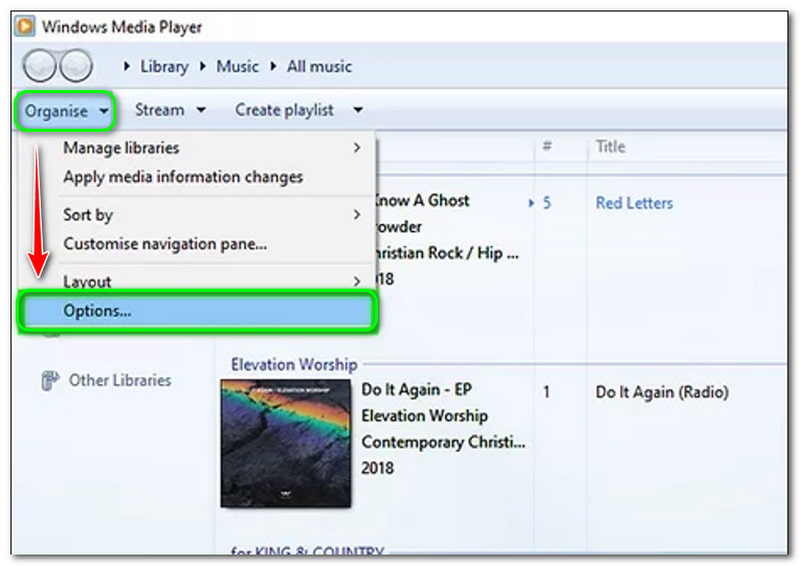The height and width of the screenshot is (566, 800).
Task: Click the Do It Again - EP album name
Action: [x=416, y=390]
